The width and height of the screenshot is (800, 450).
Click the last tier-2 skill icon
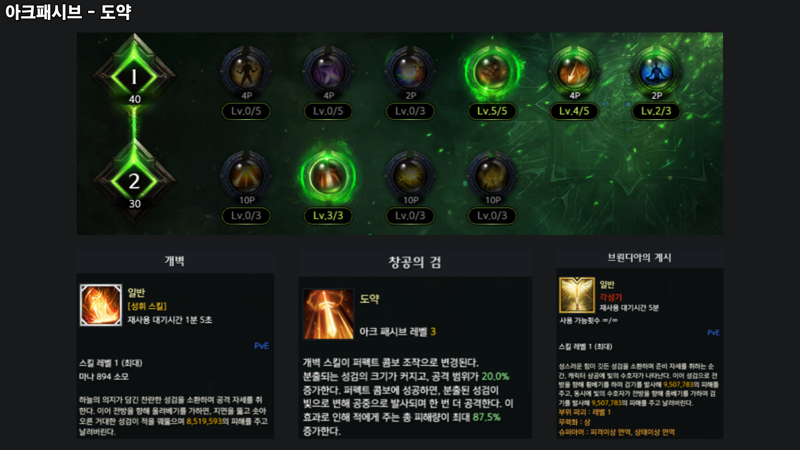pos(492,177)
